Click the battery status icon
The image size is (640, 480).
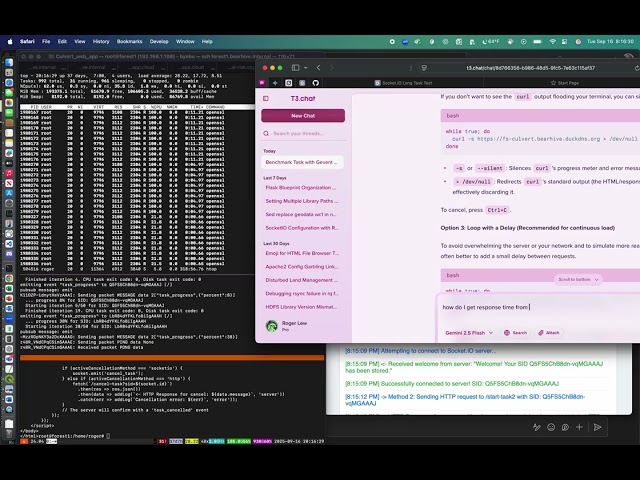click(x=538, y=42)
